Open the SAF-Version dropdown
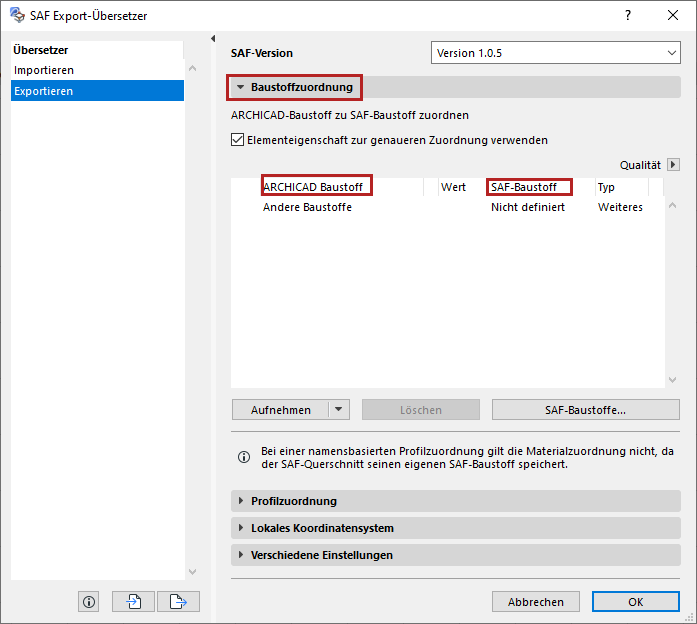697x624 pixels. (556, 53)
